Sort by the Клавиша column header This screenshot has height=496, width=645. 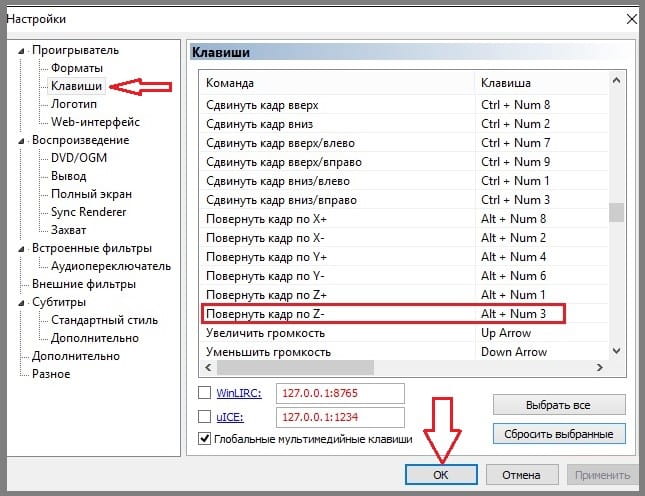tap(541, 83)
